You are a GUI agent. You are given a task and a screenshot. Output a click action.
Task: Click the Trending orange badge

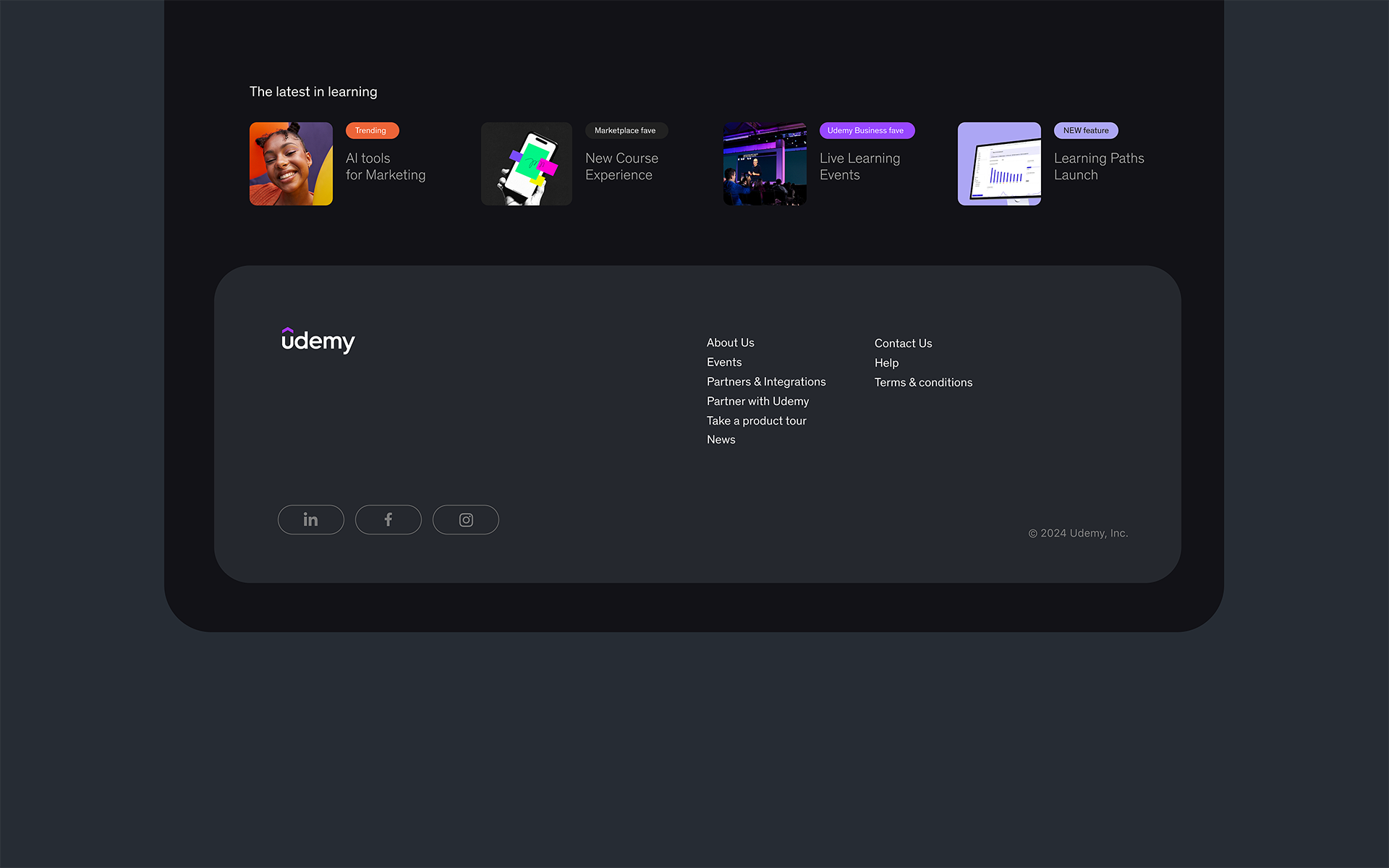(x=372, y=130)
